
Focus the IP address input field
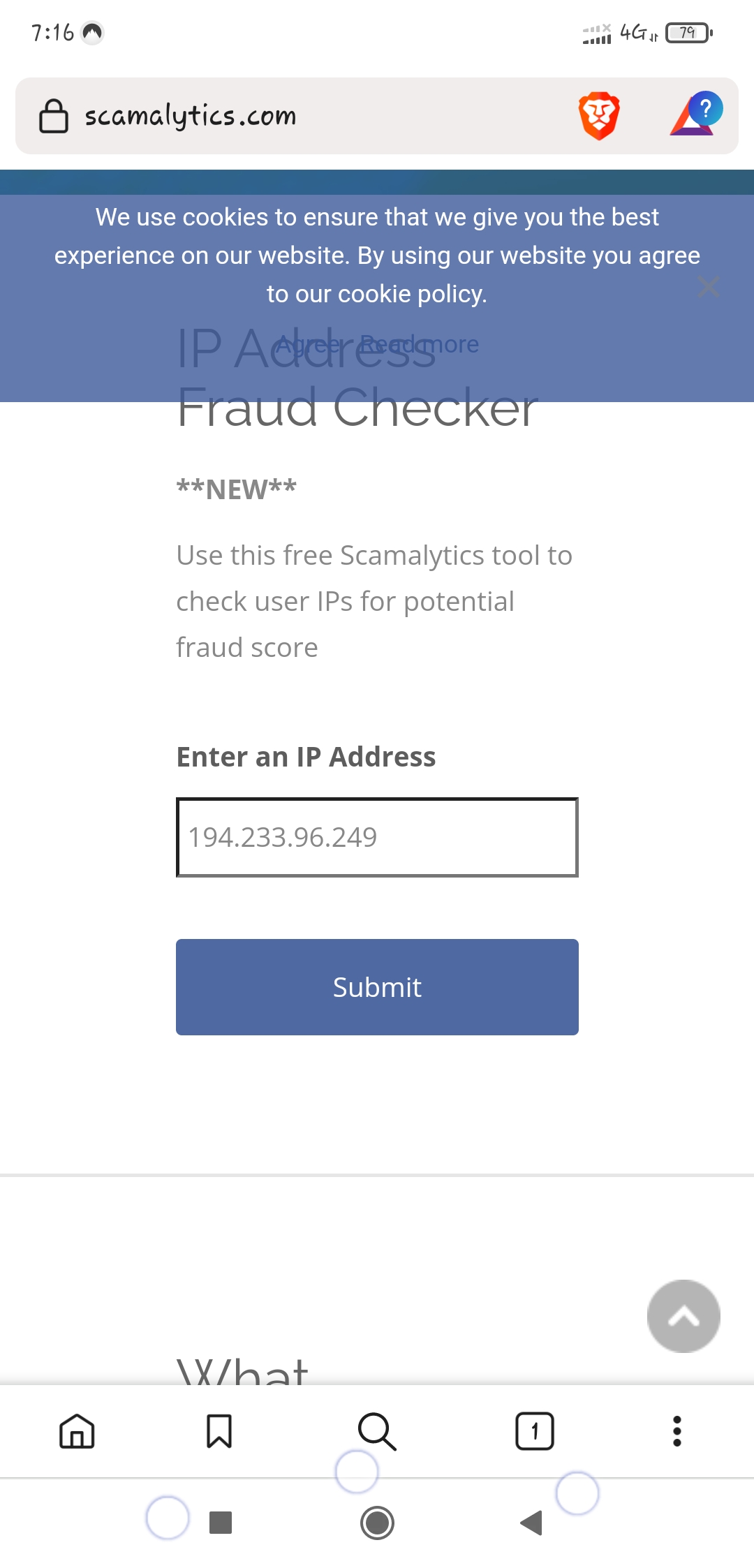[x=377, y=837]
